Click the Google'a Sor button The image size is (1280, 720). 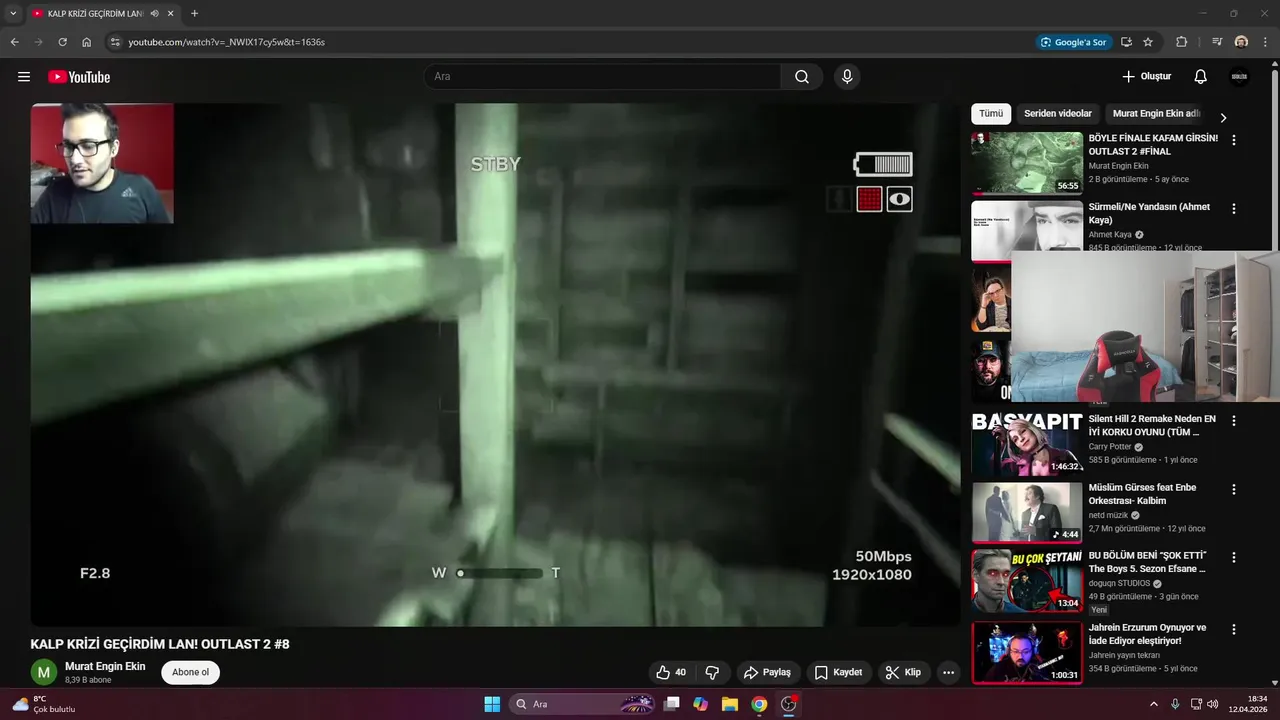(1074, 42)
